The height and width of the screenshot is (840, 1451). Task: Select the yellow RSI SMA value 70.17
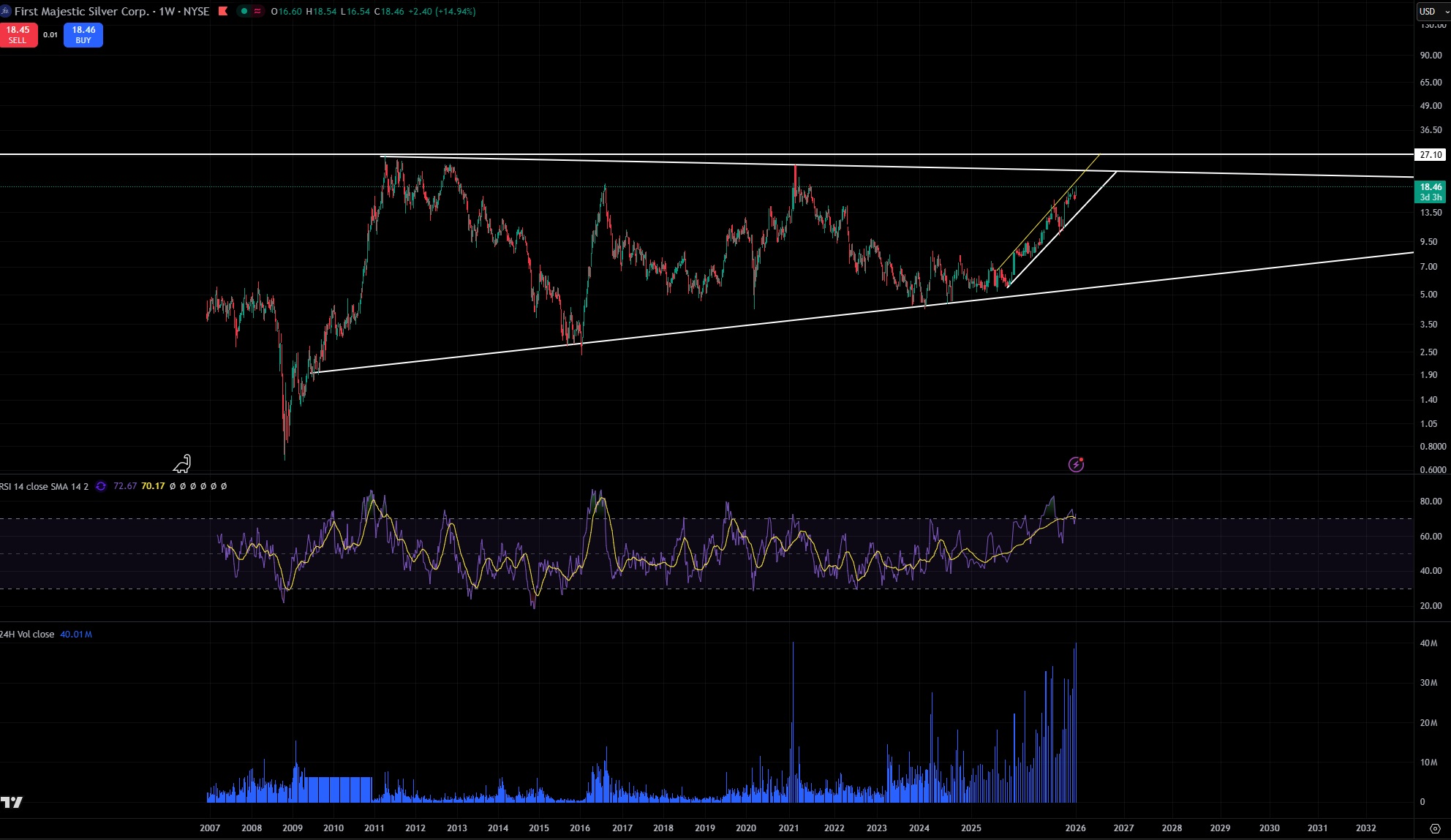click(x=153, y=486)
